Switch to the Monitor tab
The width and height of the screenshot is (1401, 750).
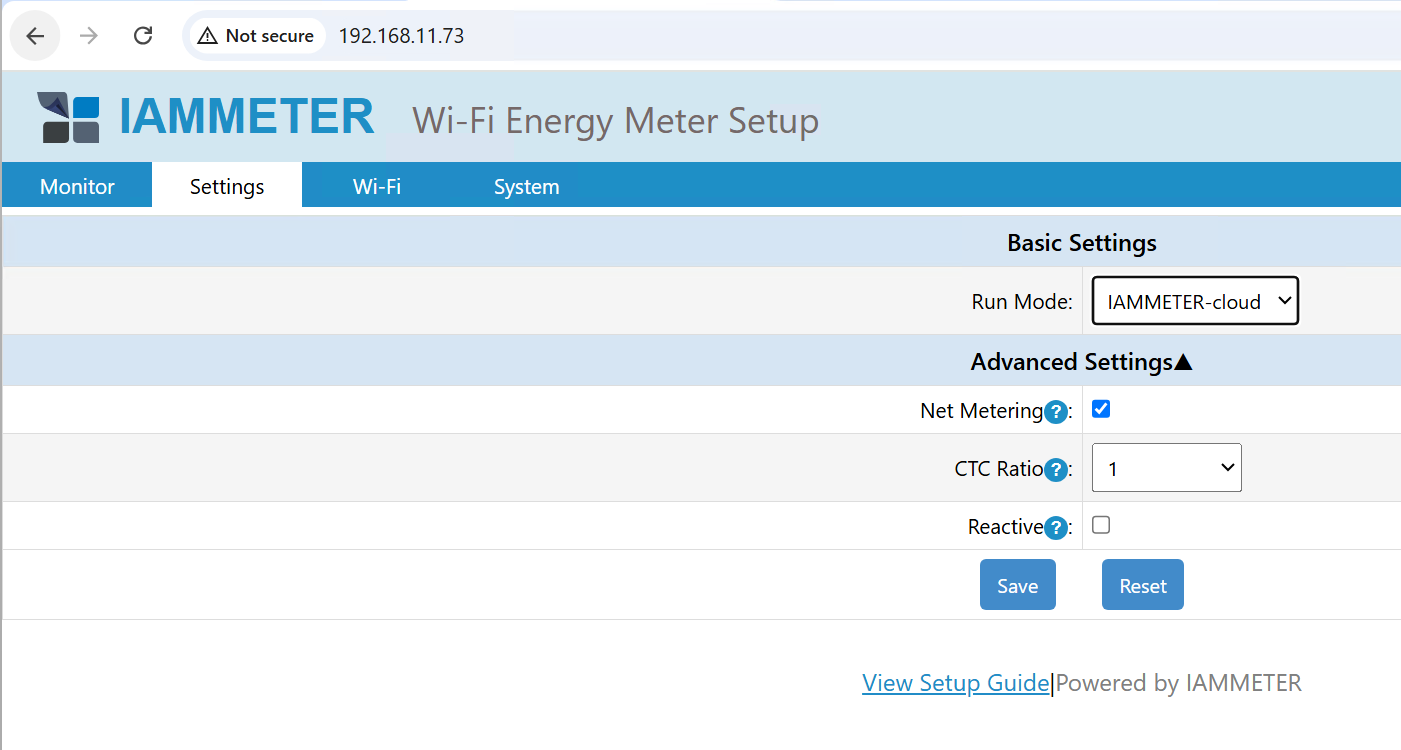point(77,186)
